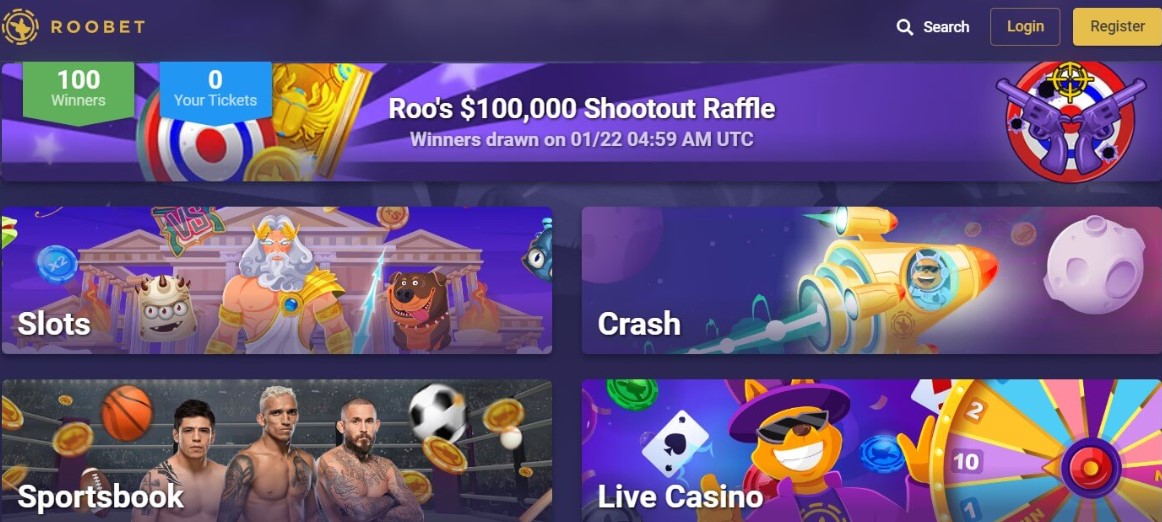1162x522 pixels.
Task: Click the Login button
Action: 1025,27
